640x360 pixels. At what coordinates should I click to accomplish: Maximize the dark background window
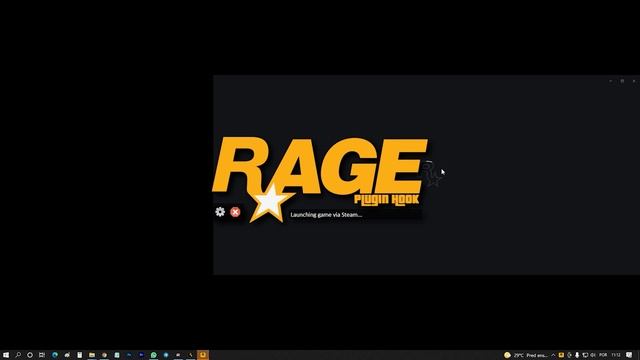coord(622,81)
